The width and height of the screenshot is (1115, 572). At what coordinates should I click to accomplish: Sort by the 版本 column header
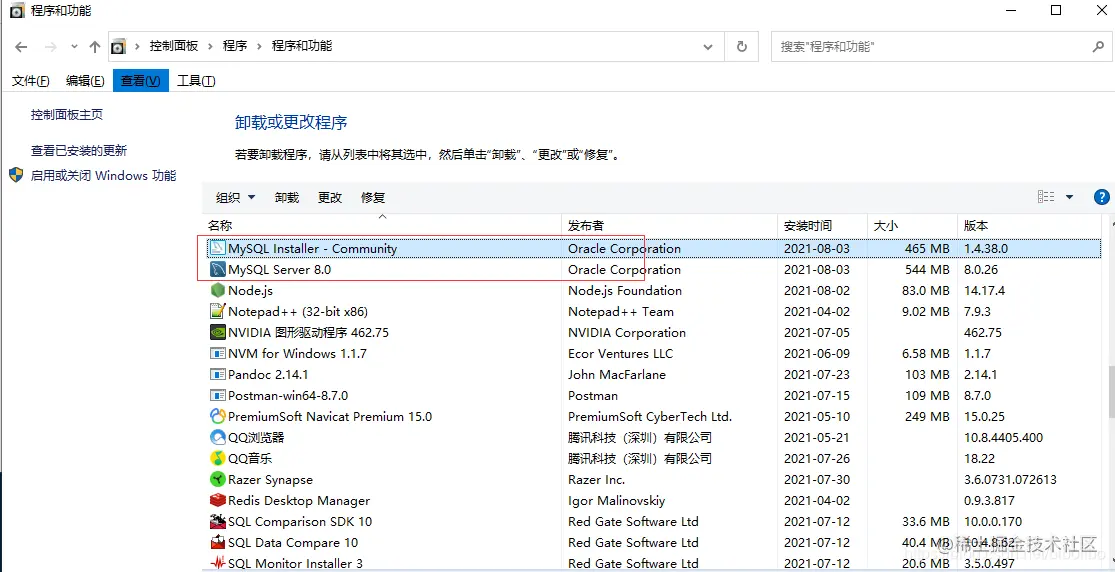pos(1030,226)
